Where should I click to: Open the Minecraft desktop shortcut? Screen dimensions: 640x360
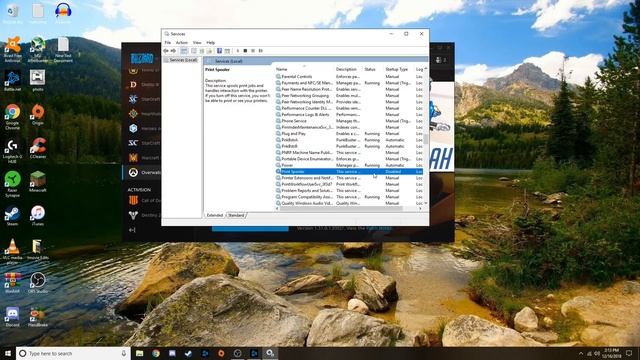pos(38,182)
